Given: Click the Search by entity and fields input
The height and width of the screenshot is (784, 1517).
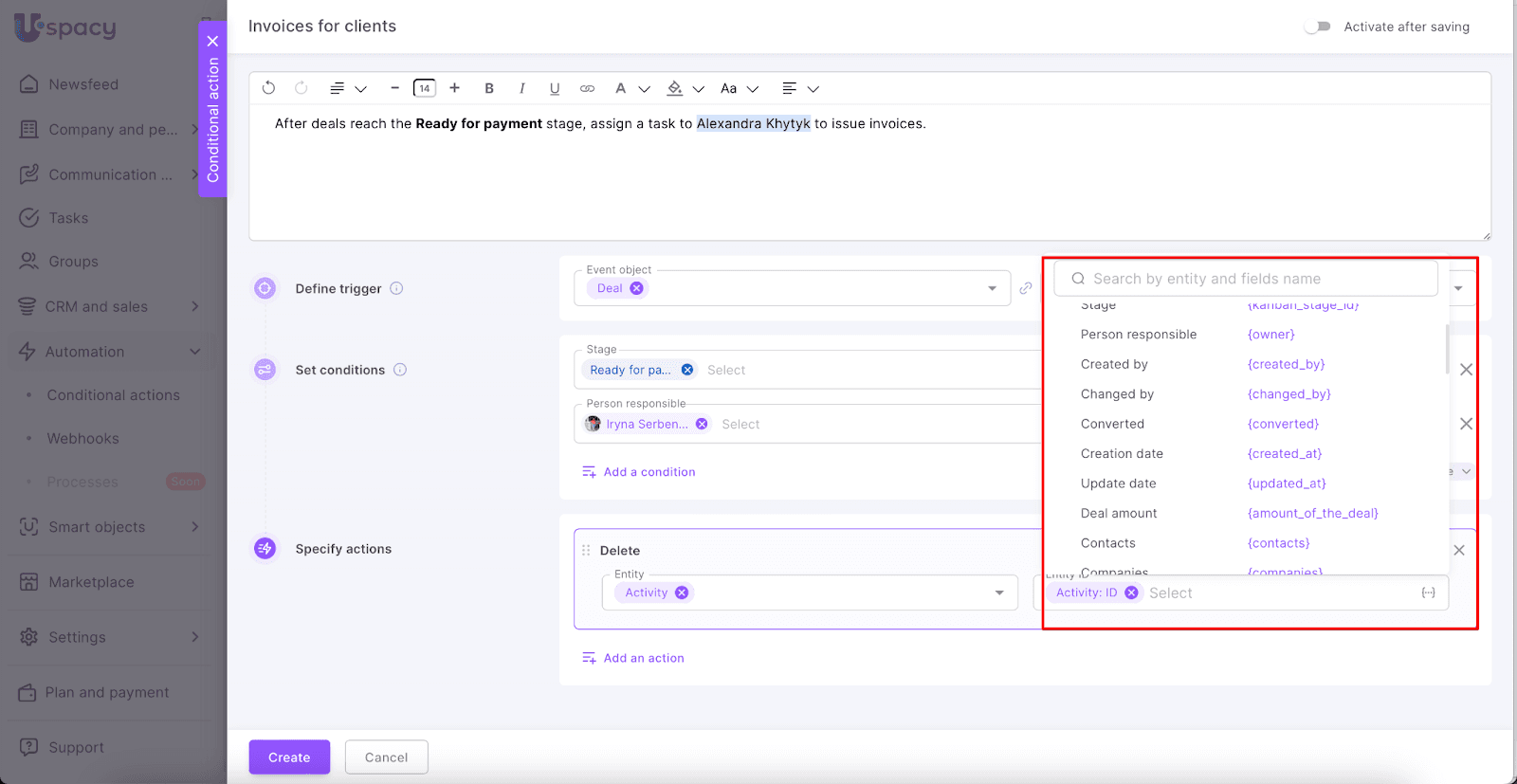Looking at the screenshot, I should (1252, 279).
